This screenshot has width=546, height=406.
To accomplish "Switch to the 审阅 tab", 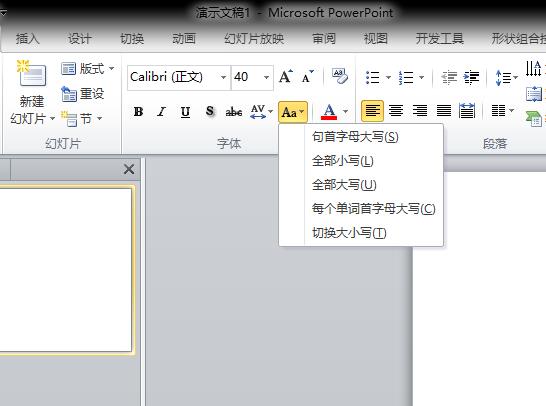I will pyautogui.click(x=324, y=39).
